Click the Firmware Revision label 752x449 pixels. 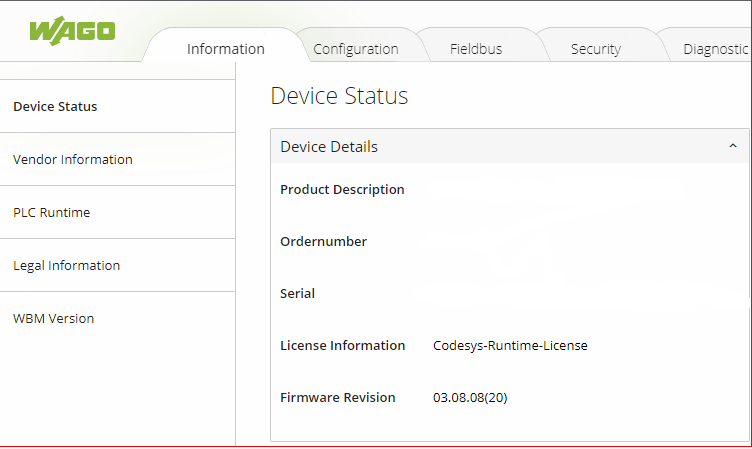click(337, 397)
